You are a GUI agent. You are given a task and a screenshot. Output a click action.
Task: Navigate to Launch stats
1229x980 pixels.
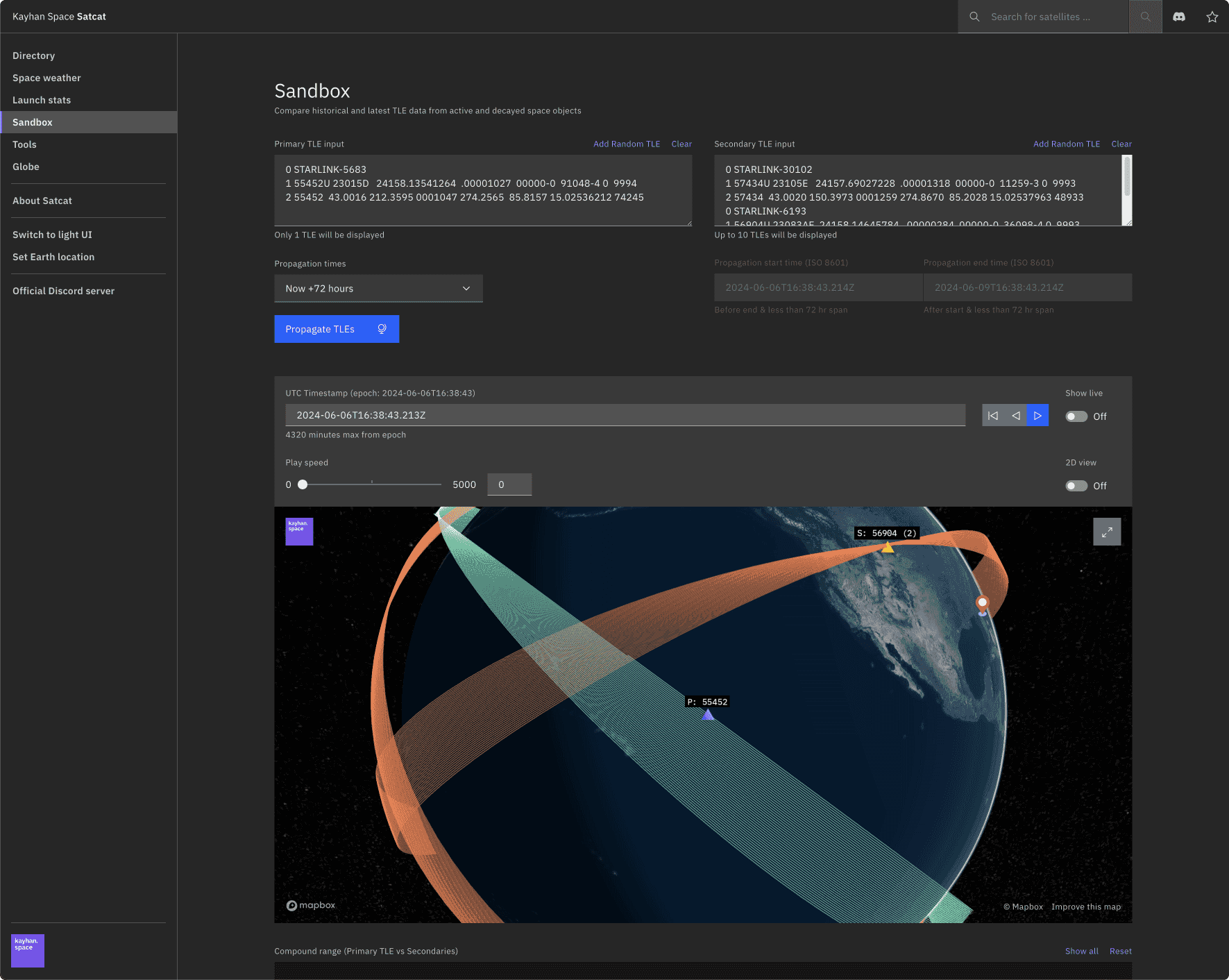pos(42,100)
